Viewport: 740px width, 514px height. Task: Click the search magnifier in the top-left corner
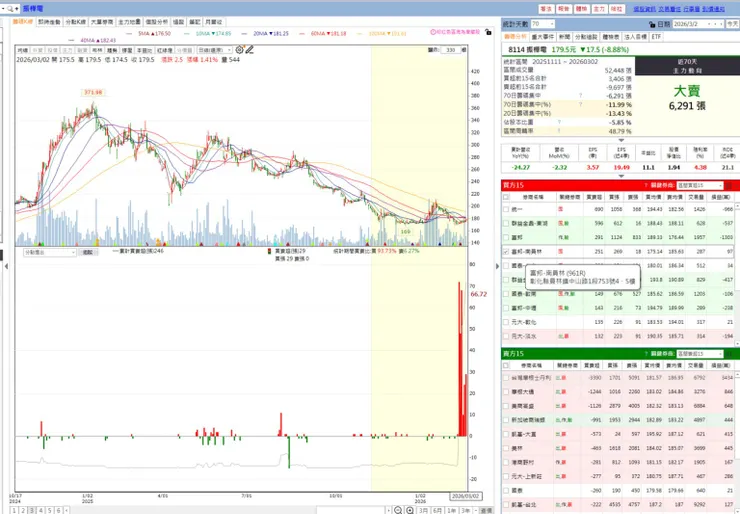pyautogui.click(x=10, y=8)
